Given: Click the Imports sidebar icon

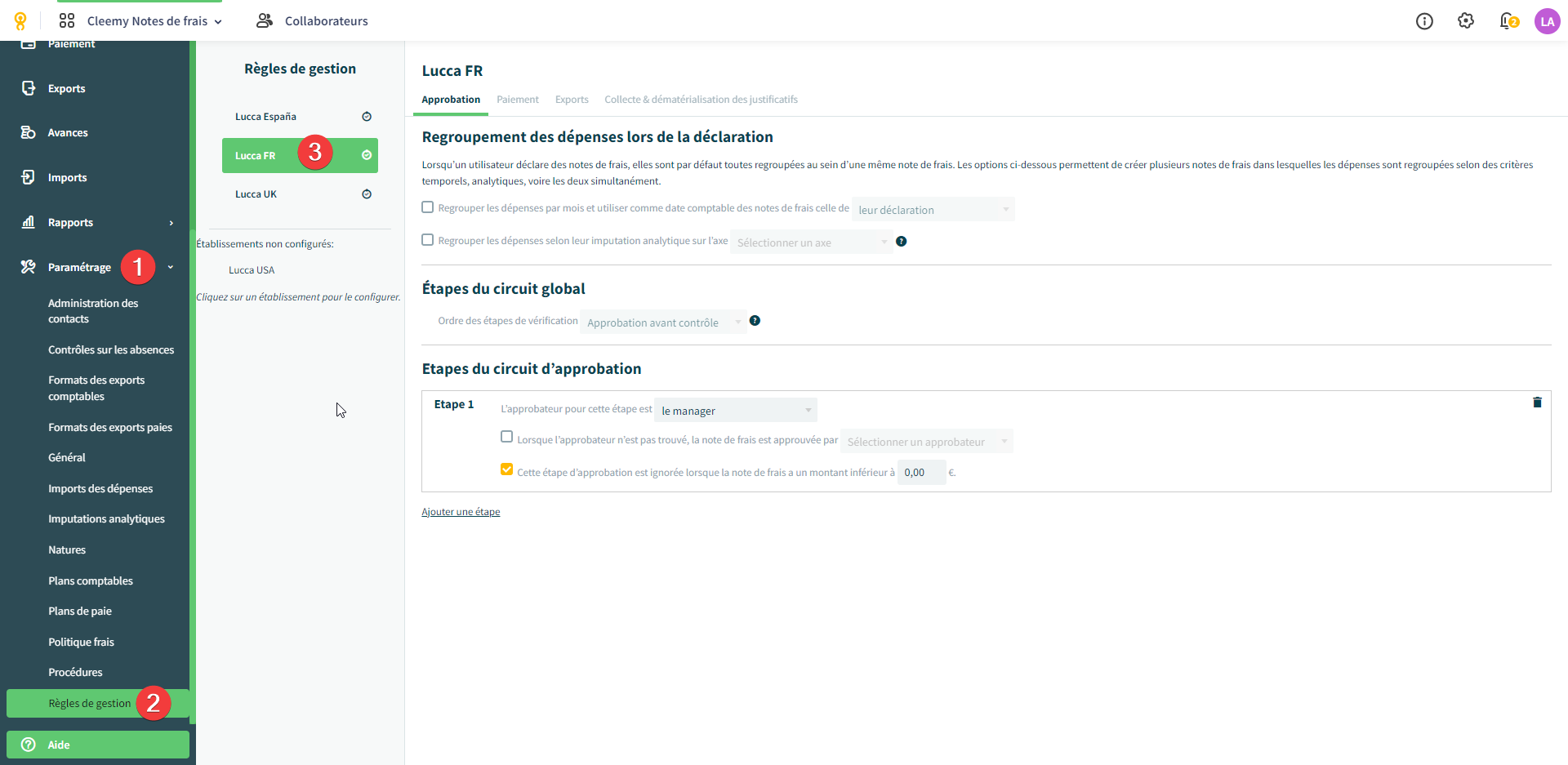Looking at the screenshot, I should (x=29, y=177).
